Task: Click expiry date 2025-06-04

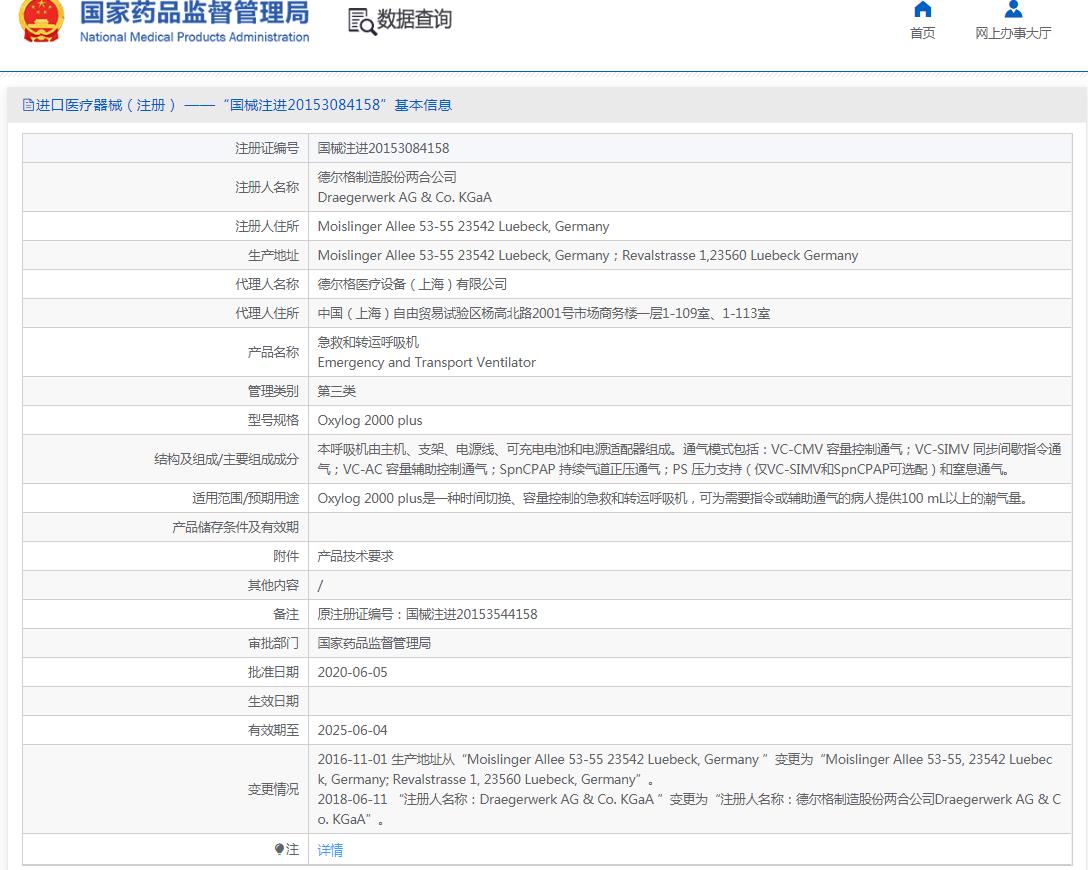Action: 352,731
